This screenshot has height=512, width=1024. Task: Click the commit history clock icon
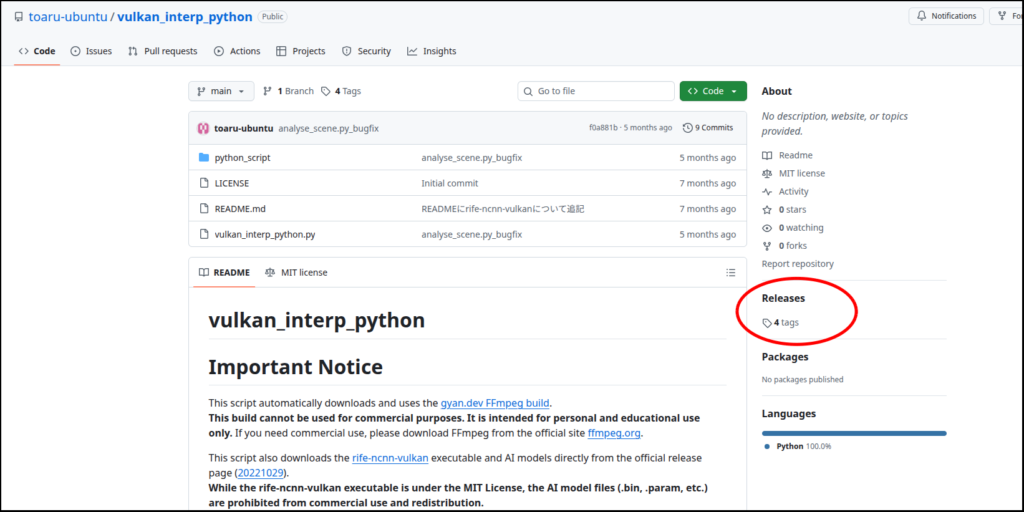tap(688, 128)
